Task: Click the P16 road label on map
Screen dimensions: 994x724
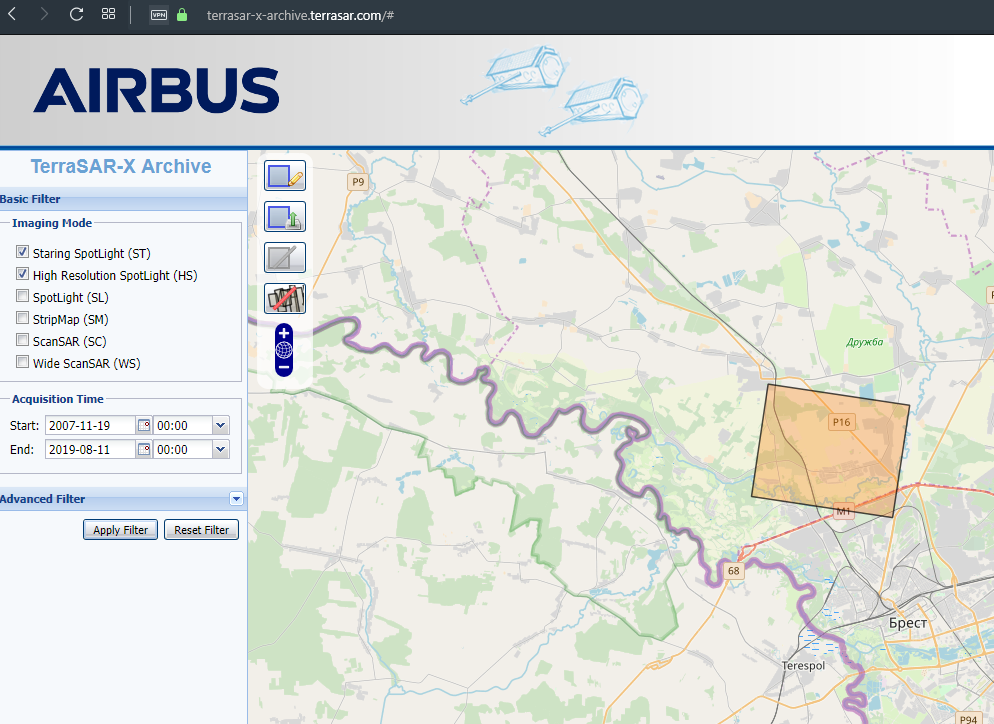Action: [x=842, y=422]
